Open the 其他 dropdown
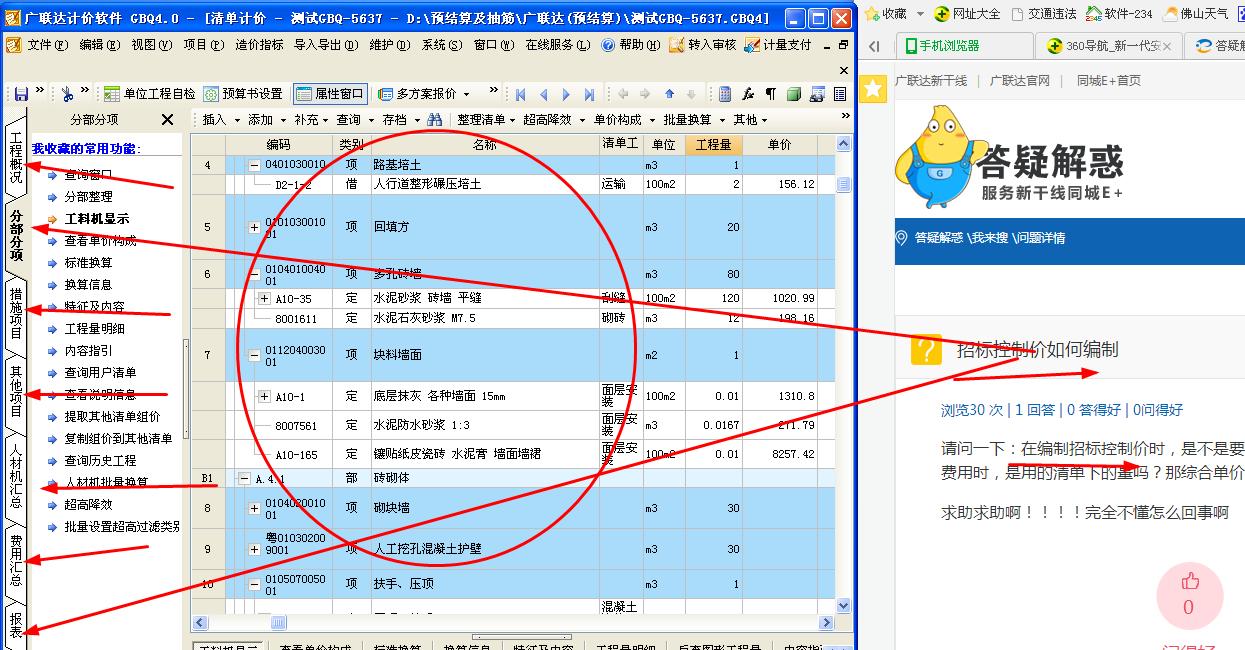The image size is (1245, 650). [x=751, y=120]
